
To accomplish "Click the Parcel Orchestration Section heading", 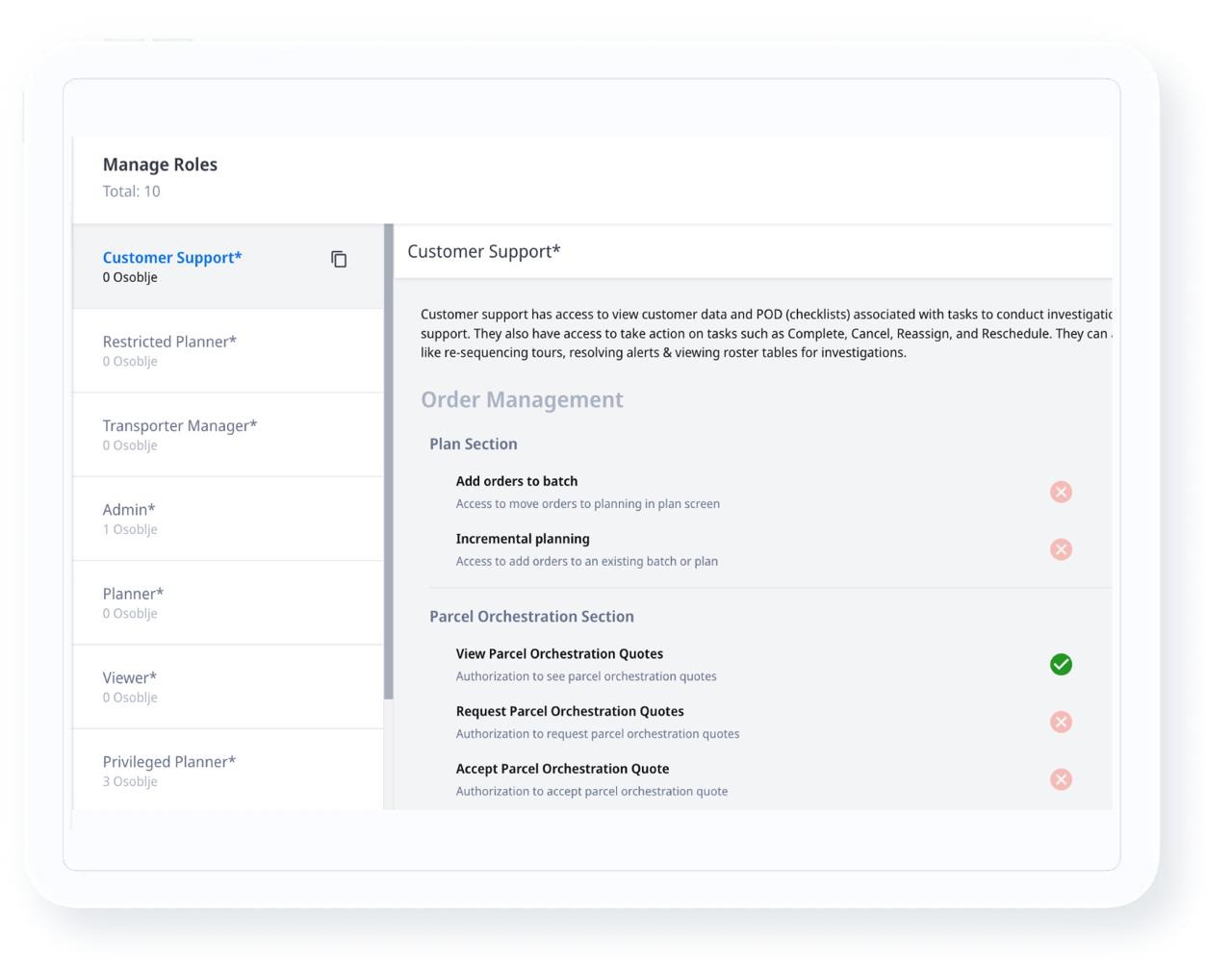I will click(531, 617).
